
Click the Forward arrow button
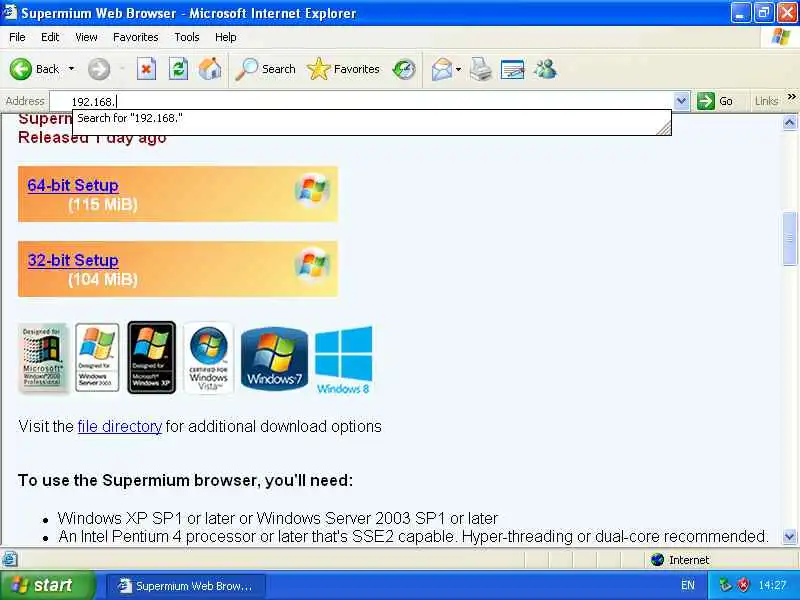tap(99, 69)
